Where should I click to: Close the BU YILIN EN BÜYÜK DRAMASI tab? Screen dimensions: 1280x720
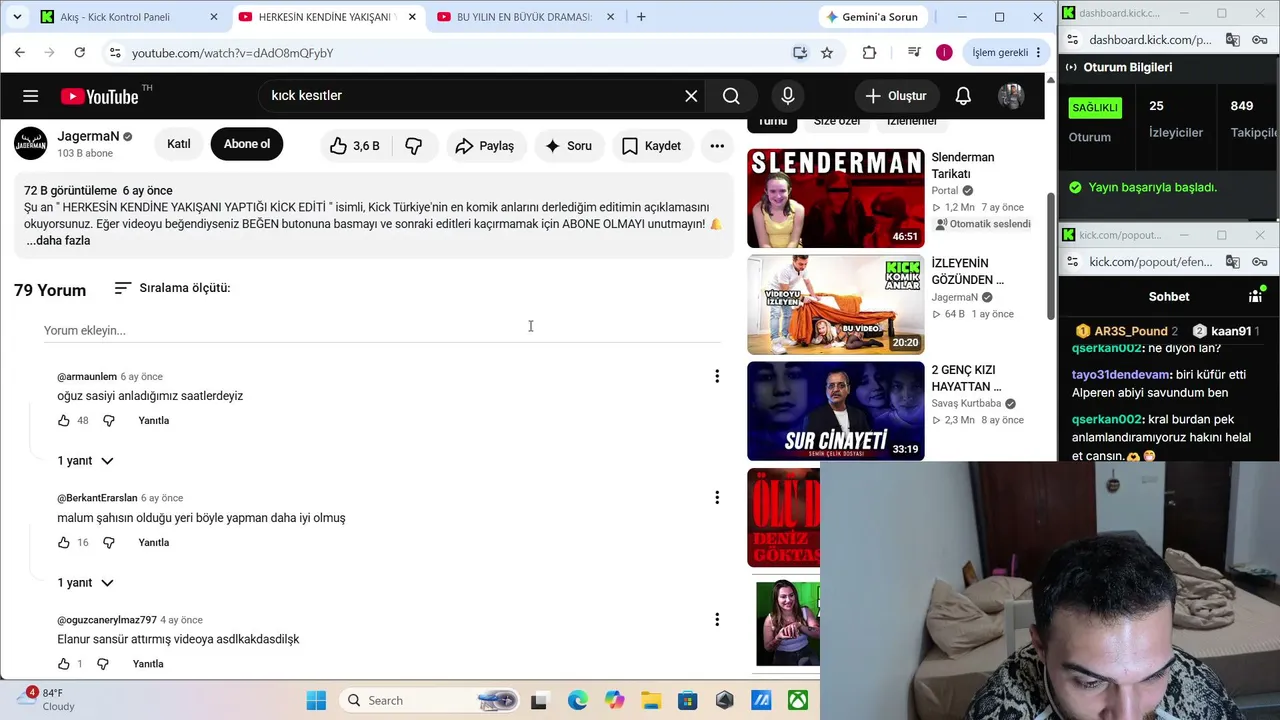(x=611, y=17)
